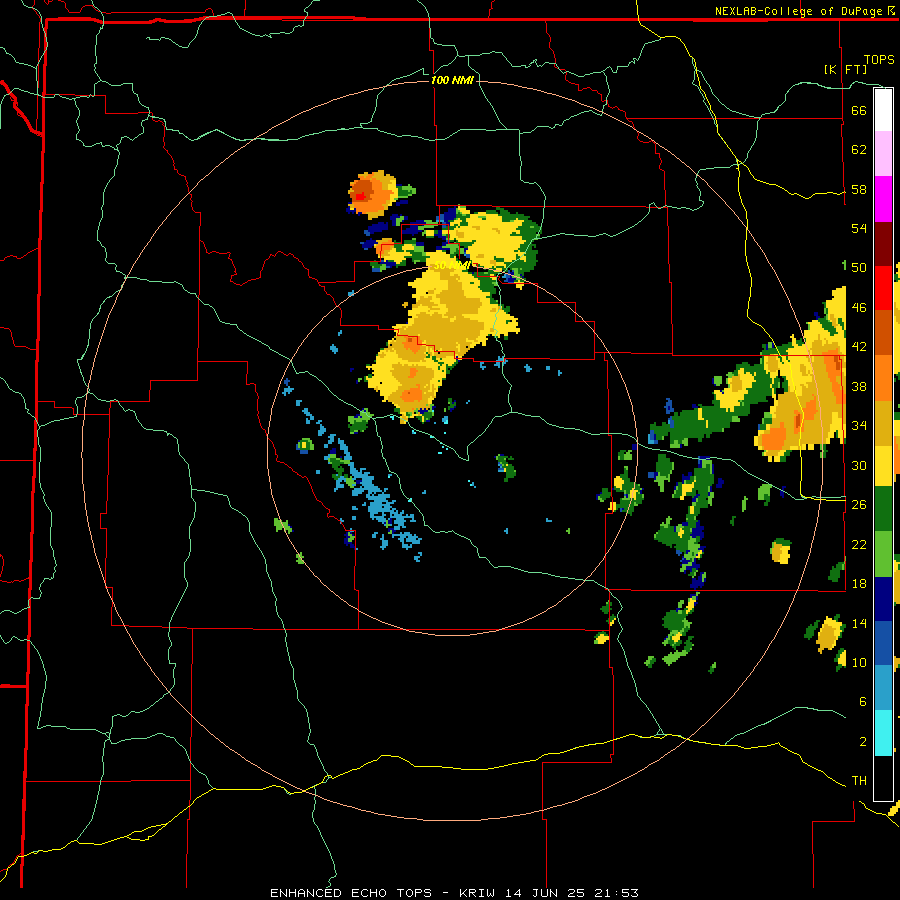Click the legend value 66
The width and height of the screenshot is (900, 900).
coord(859,110)
